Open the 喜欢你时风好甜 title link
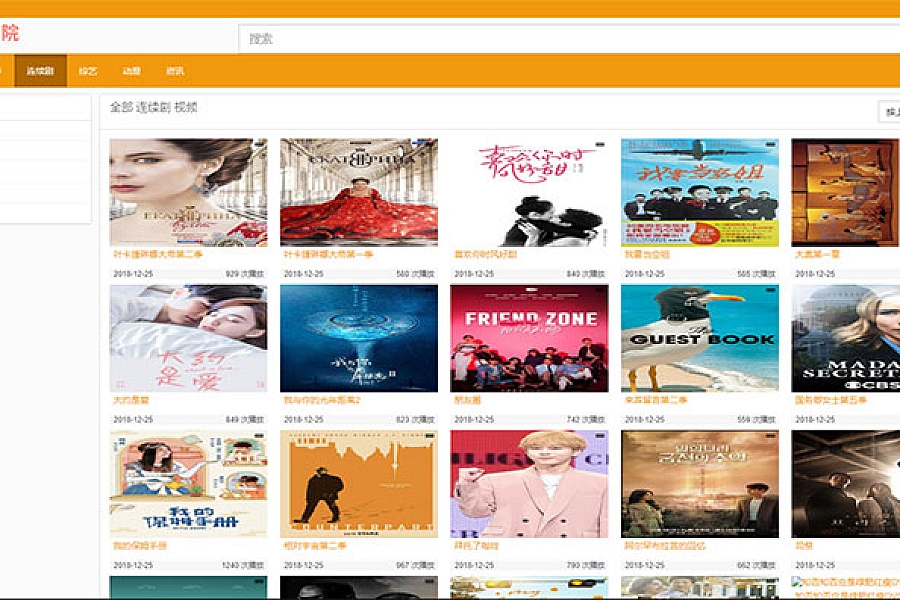 coord(486,254)
